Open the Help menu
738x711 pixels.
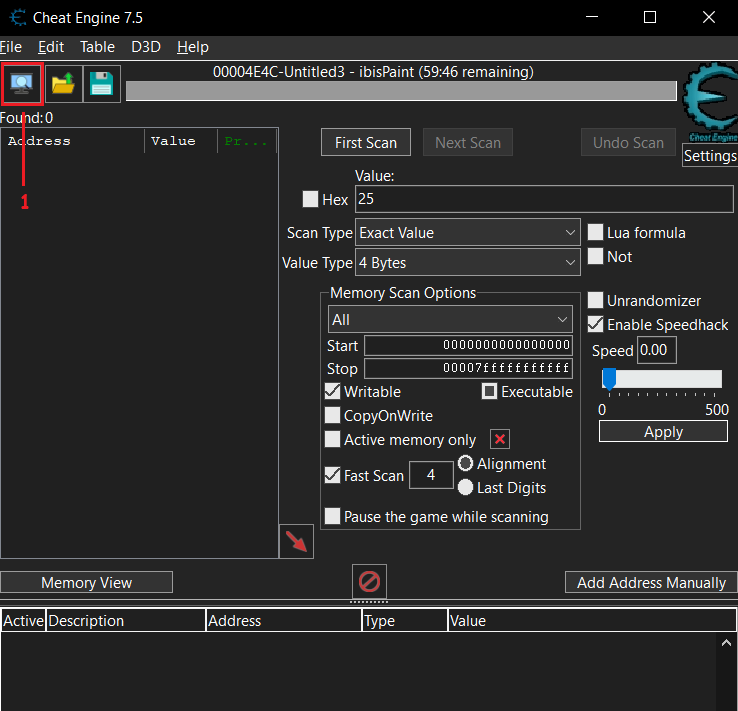(x=193, y=47)
